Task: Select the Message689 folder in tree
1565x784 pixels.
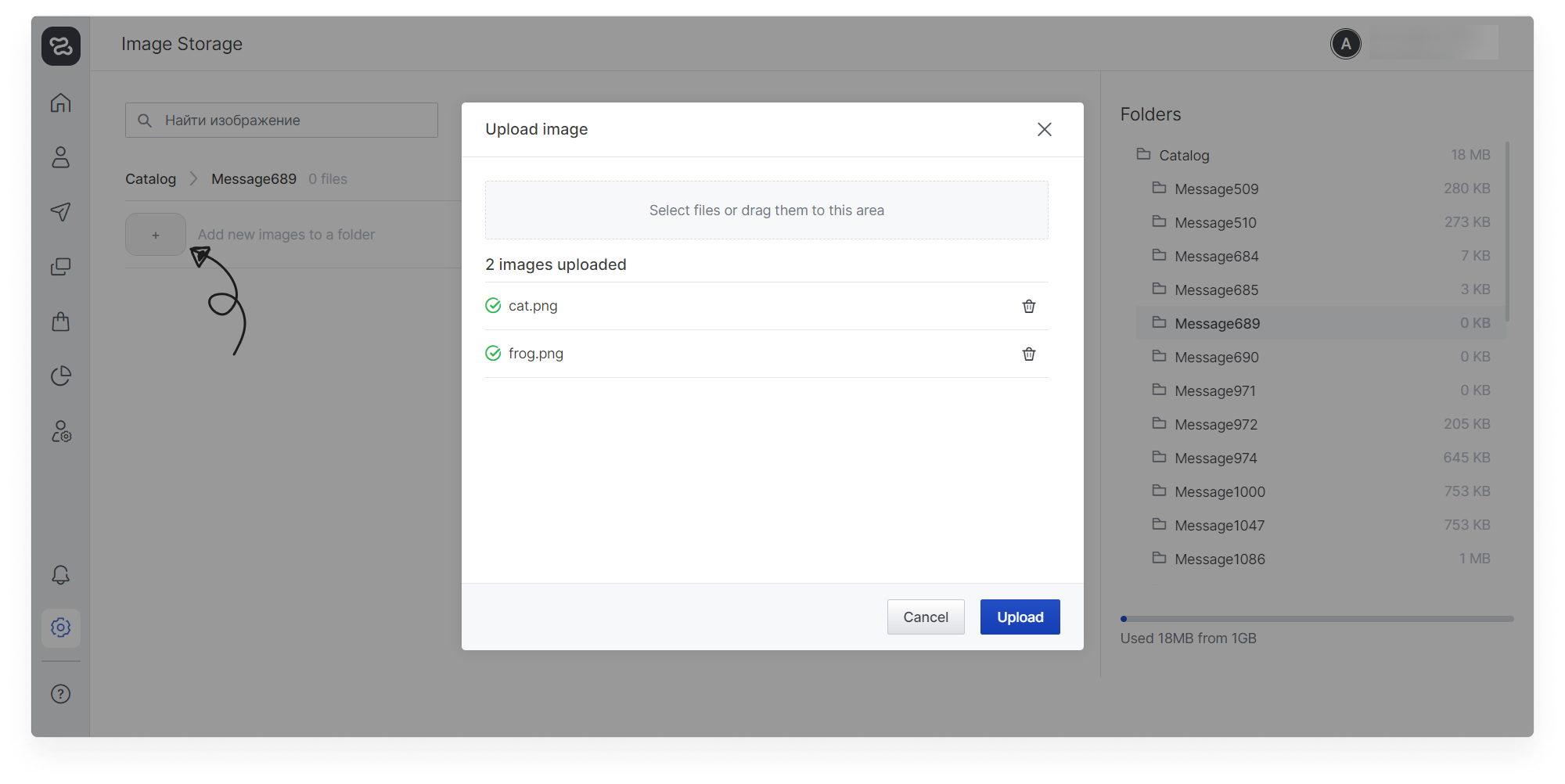Action: (x=1217, y=323)
